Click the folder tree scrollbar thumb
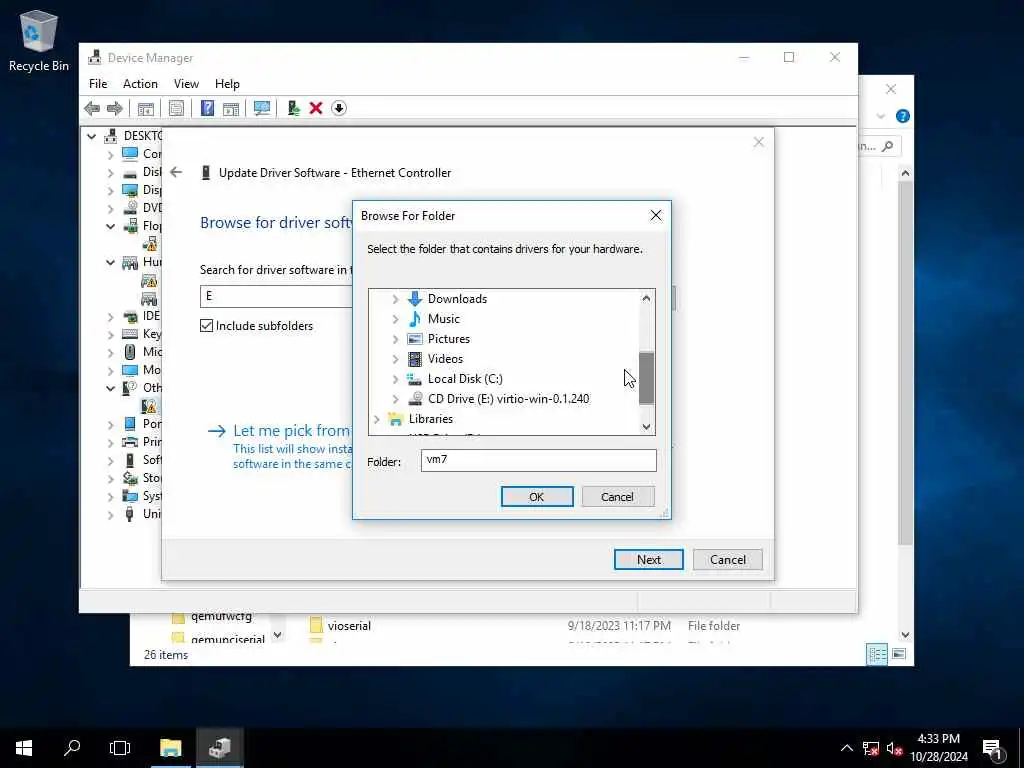The width and height of the screenshot is (1024, 768). pos(646,378)
